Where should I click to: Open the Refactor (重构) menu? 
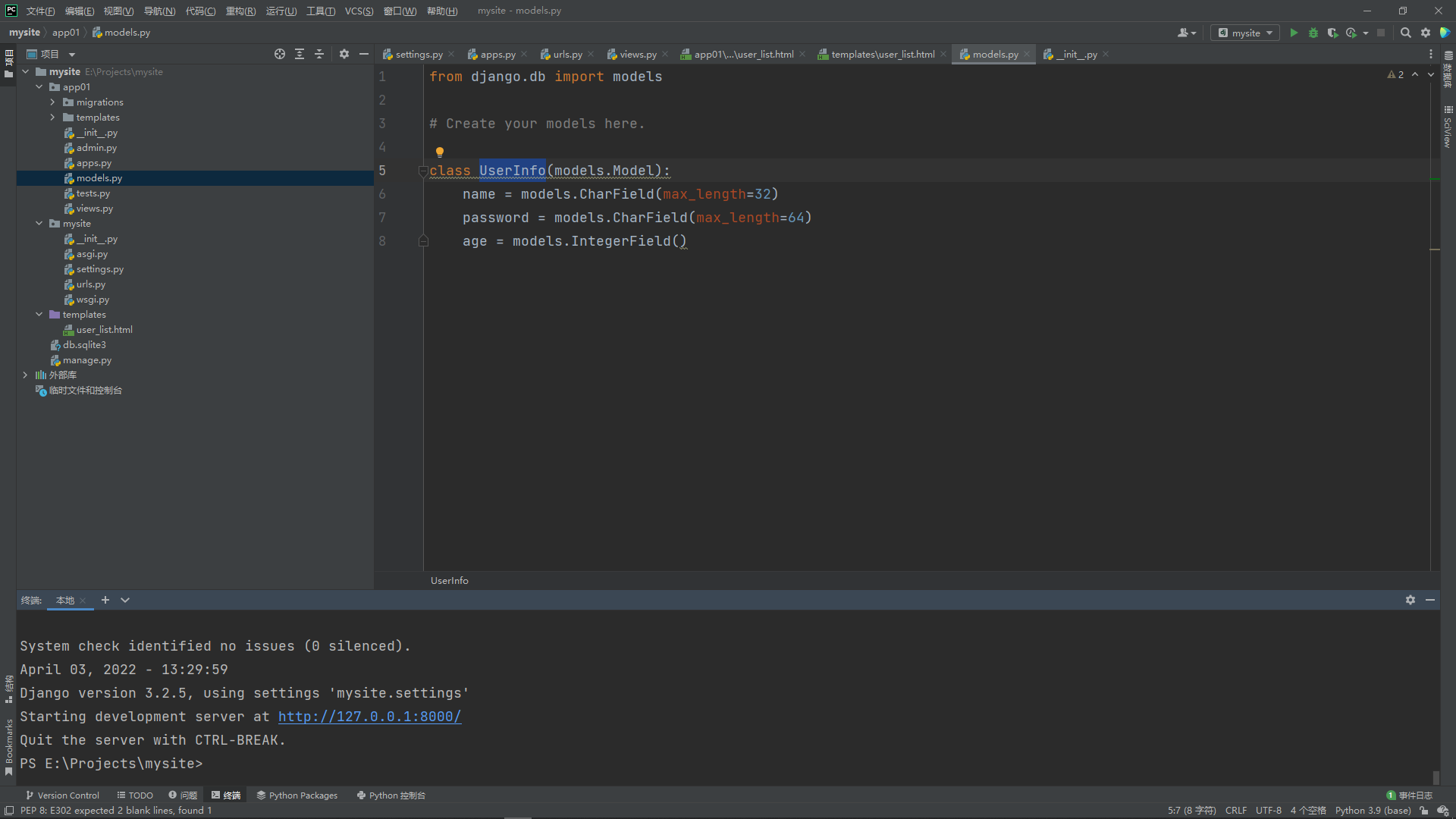pos(240,11)
